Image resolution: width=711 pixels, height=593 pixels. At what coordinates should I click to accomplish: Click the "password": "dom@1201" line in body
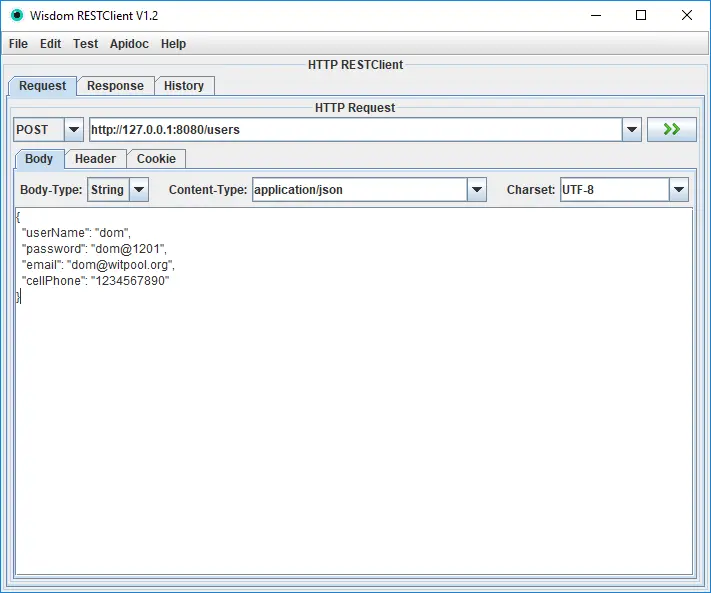[94, 249]
